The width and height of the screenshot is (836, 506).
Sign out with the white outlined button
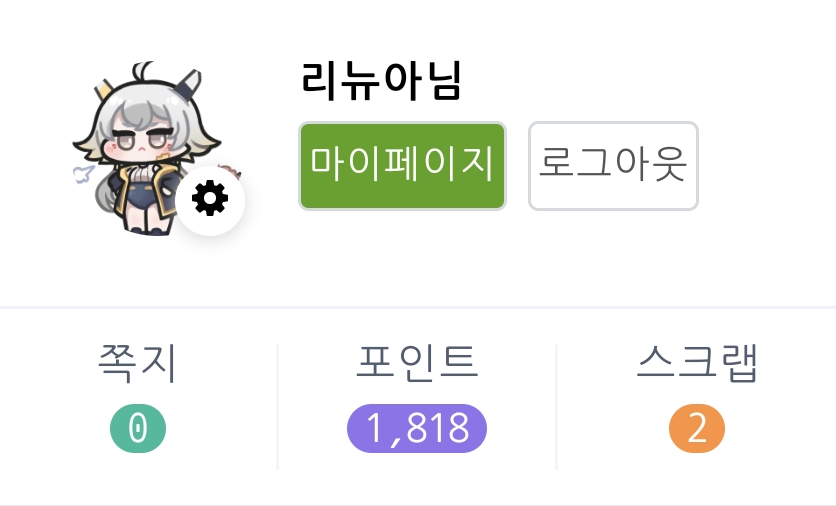tap(613, 166)
